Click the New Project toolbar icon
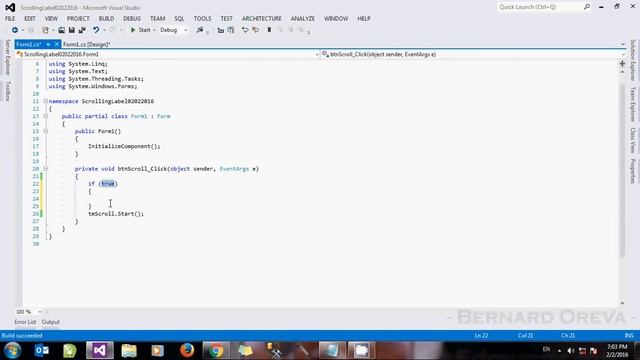640x360 pixels. (45, 30)
